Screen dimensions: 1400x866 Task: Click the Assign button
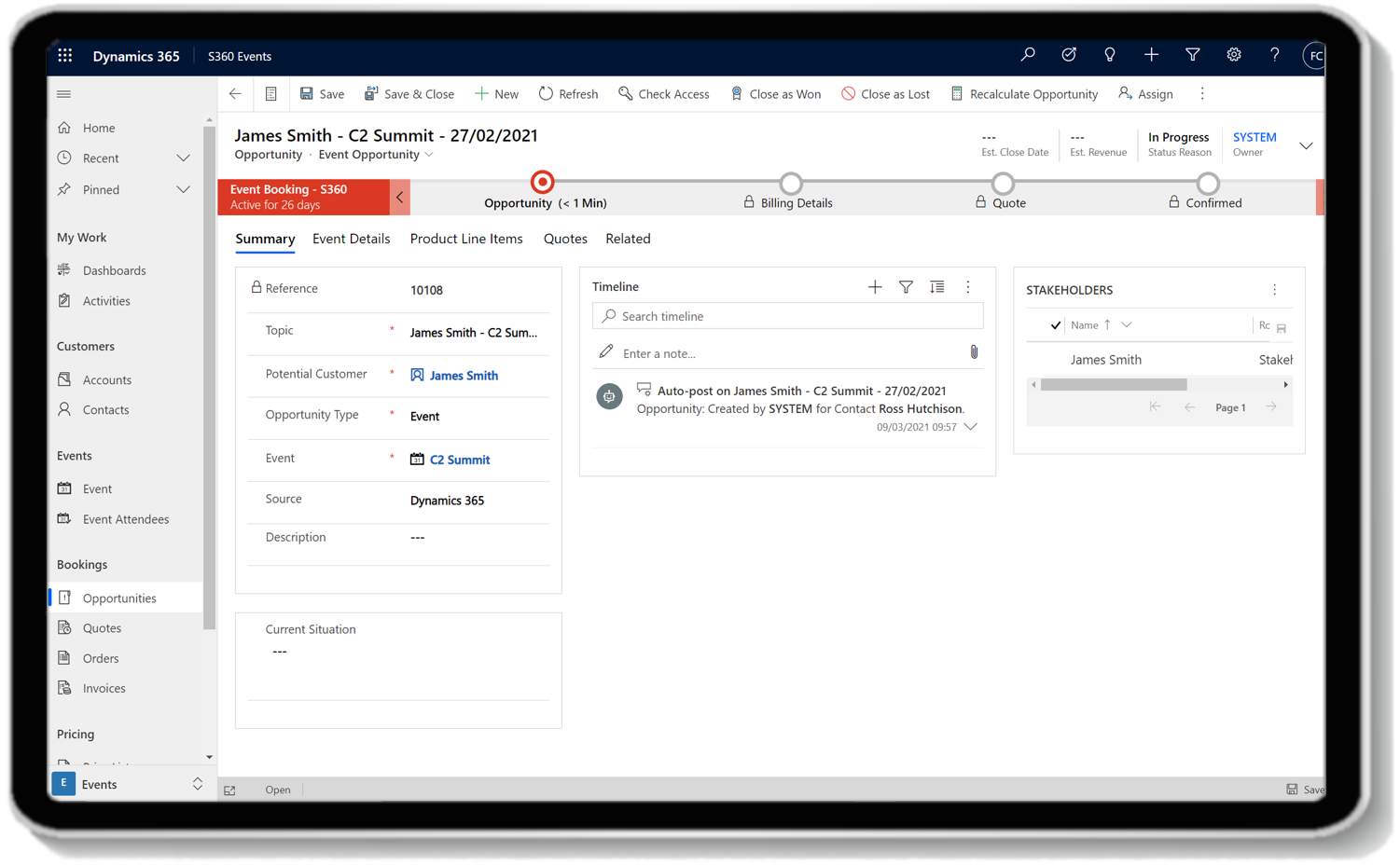click(1145, 94)
